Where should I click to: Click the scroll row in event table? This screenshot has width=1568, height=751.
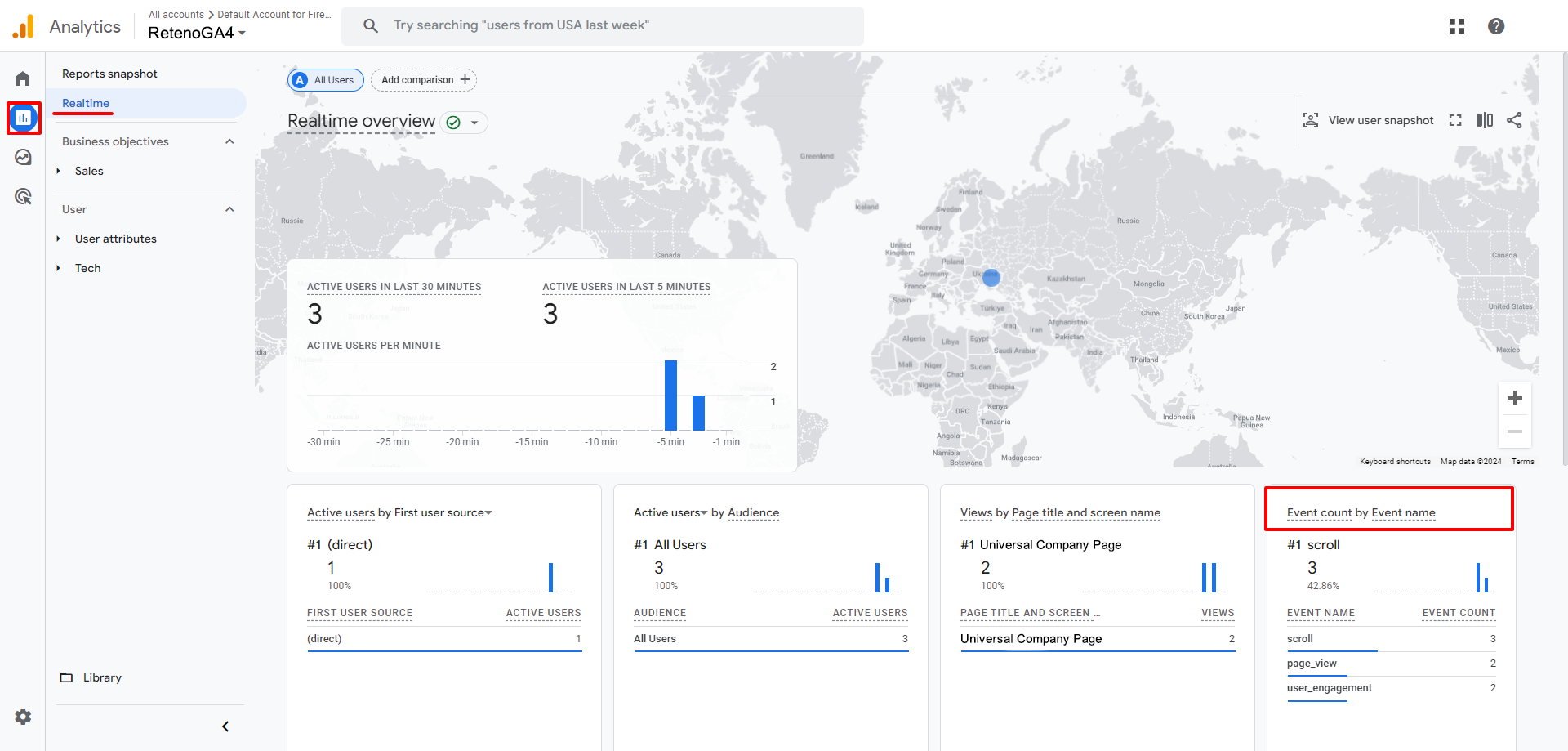click(x=1392, y=639)
